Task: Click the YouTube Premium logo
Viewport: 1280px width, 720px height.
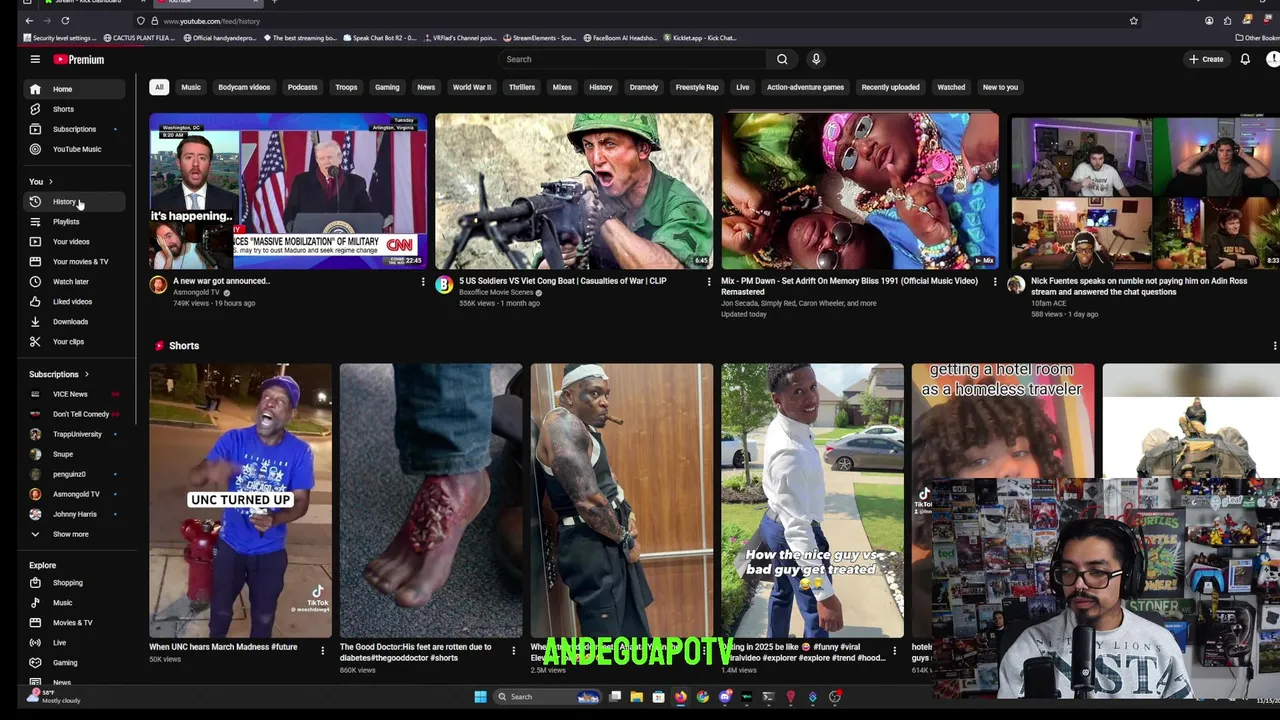Action: tap(79, 59)
